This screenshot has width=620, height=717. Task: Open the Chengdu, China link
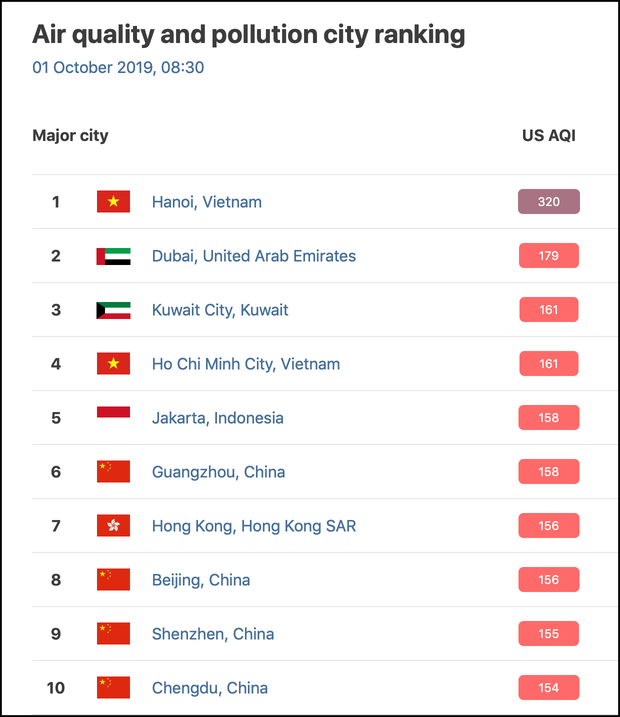coord(210,688)
